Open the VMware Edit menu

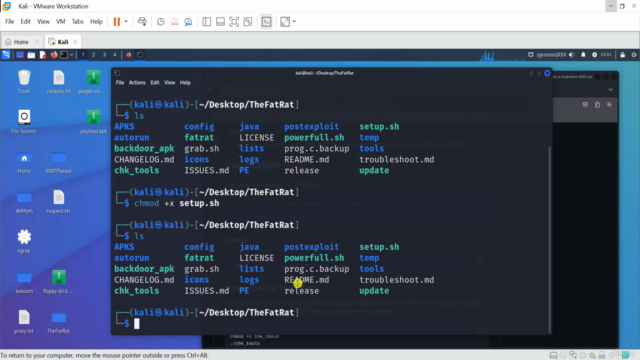[25, 22]
